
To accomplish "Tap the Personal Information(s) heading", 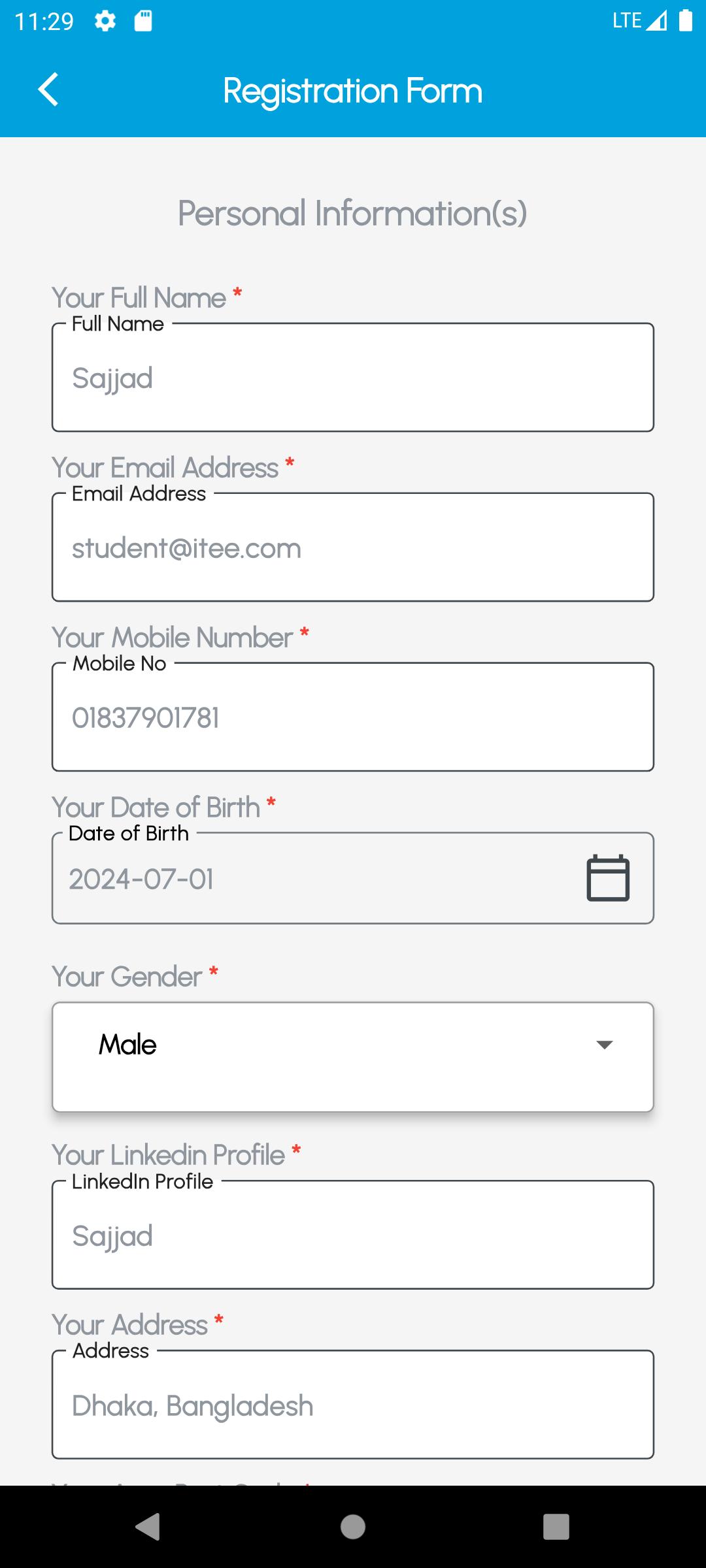I will click(352, 214).
